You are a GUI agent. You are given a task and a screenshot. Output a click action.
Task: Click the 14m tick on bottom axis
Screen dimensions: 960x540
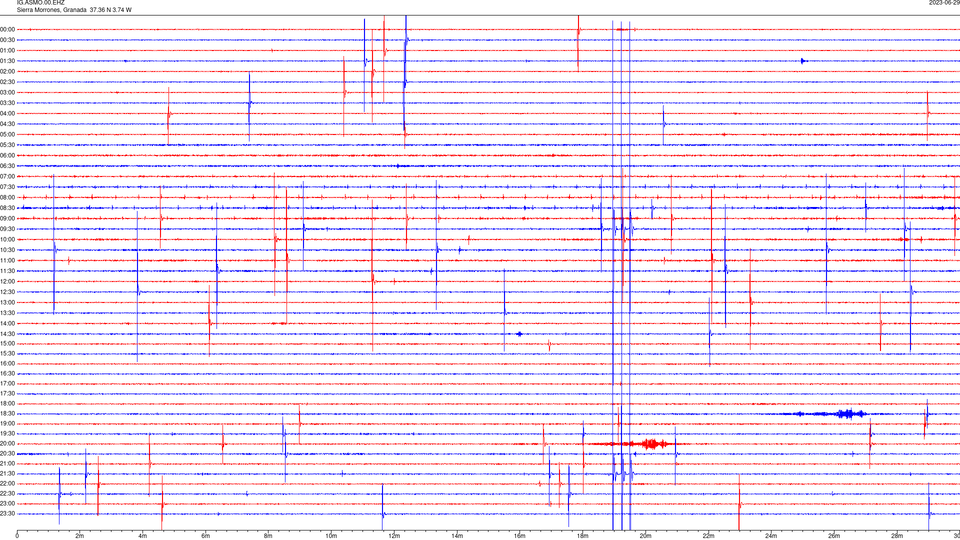457,536
